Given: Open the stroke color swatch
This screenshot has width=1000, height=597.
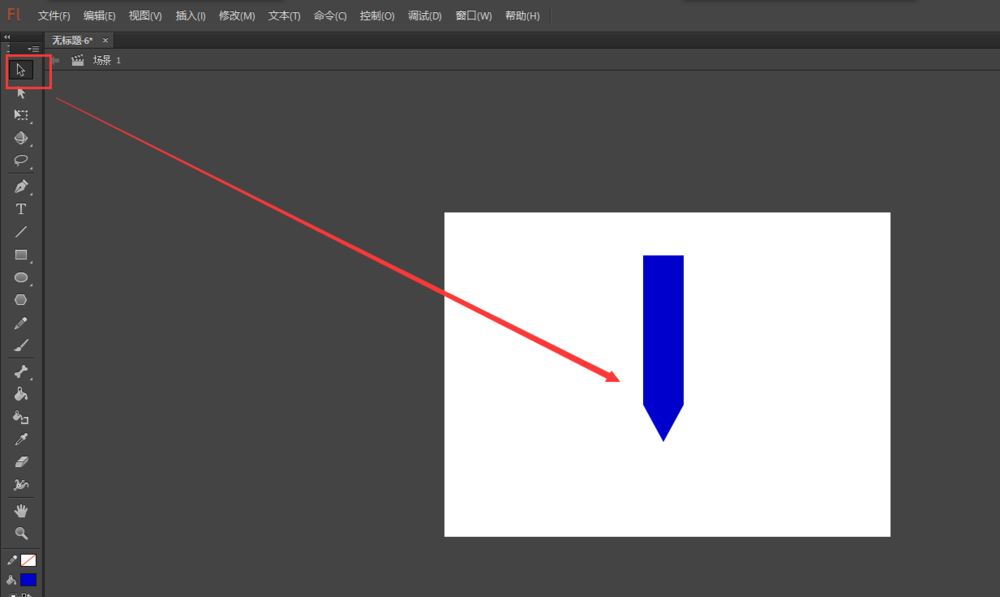Looking at the screenshot, I should click(x=28, y=560).
